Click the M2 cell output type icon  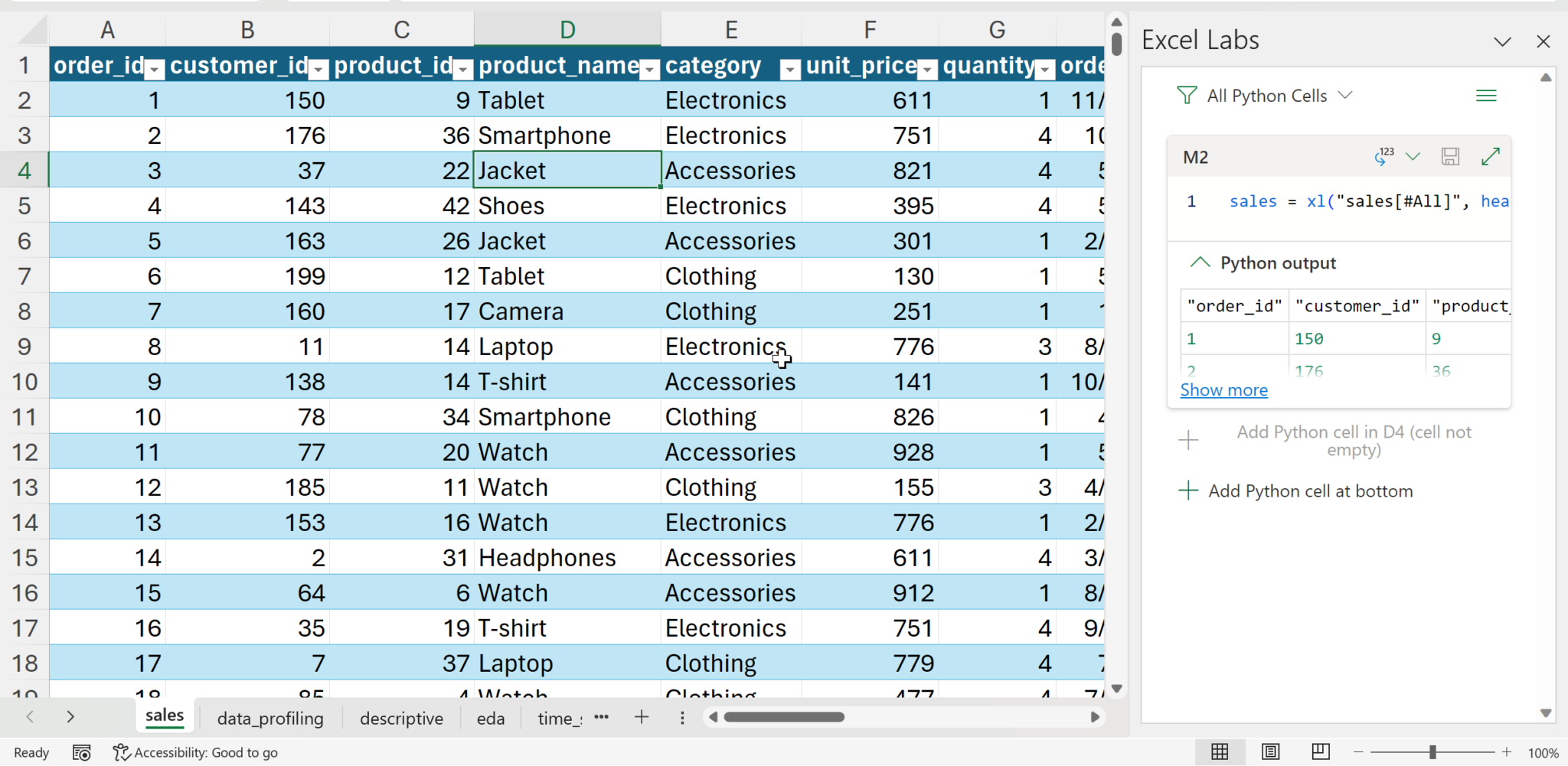pos(1384,157)
